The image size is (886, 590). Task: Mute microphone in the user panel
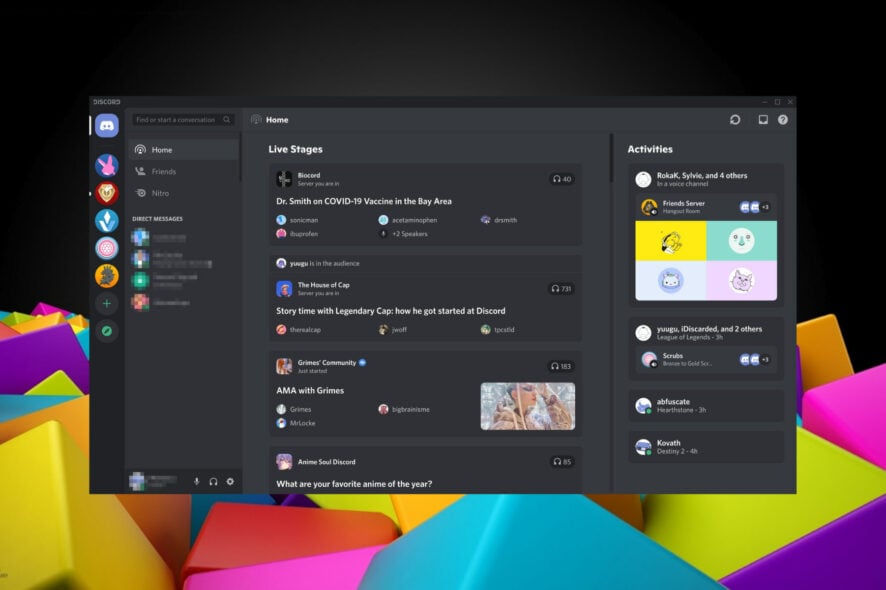pos(197,481)
